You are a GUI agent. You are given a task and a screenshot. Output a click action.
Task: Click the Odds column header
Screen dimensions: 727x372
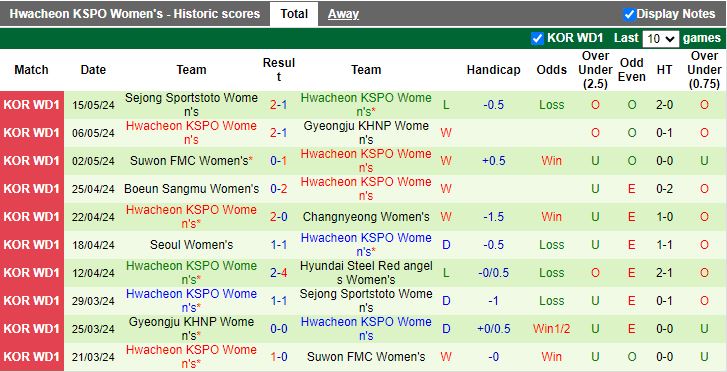[x=552, y=70]
